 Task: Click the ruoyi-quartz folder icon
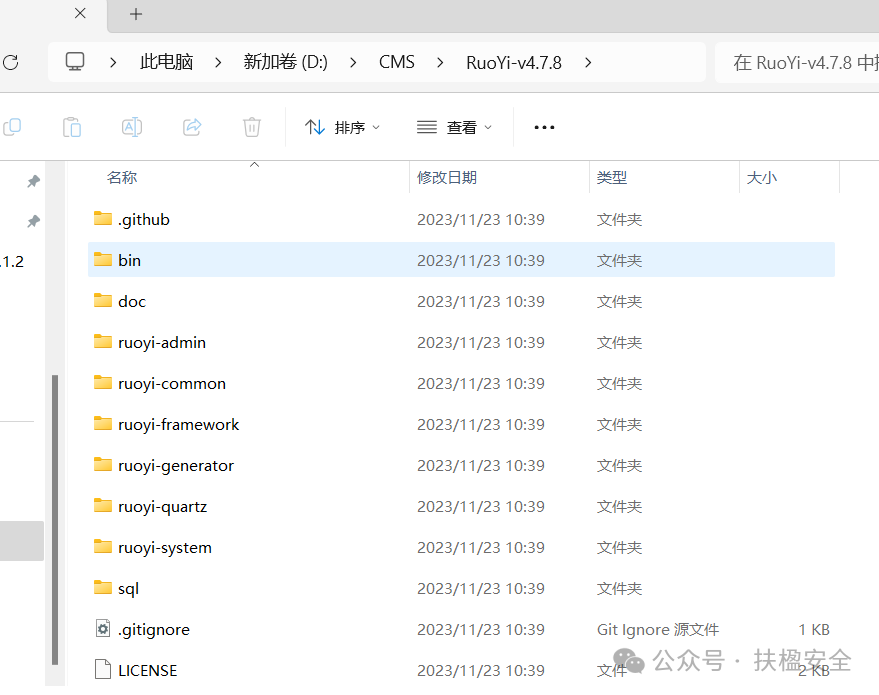pos(103,506)
